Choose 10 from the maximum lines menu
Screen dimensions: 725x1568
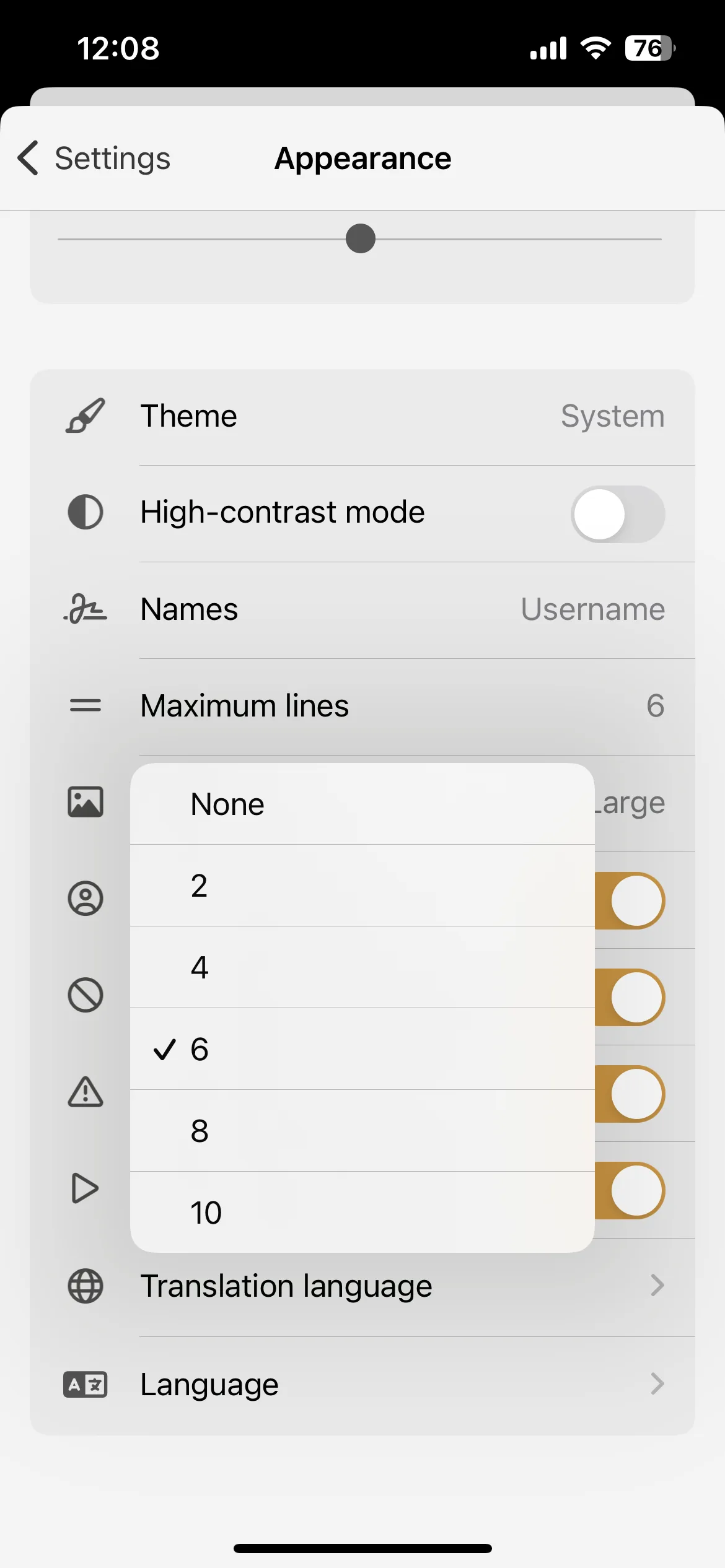tap(362, 1212)
